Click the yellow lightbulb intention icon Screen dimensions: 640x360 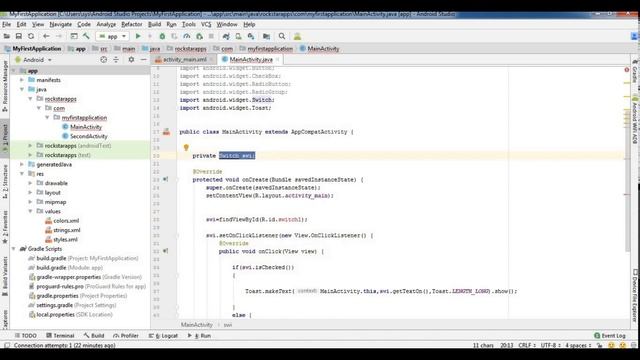tap(186, 147)
